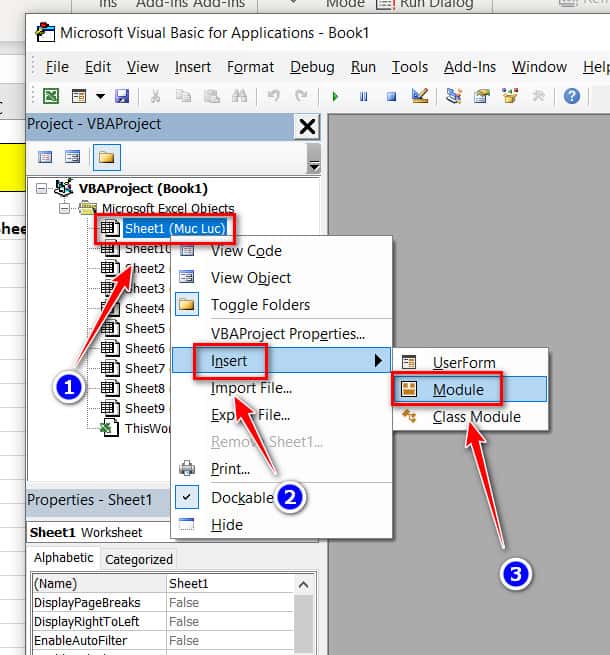Viewport: 610px width, 655px height.
Task: Edit the (Name) property value Sheet1
Action: (230, 584)
